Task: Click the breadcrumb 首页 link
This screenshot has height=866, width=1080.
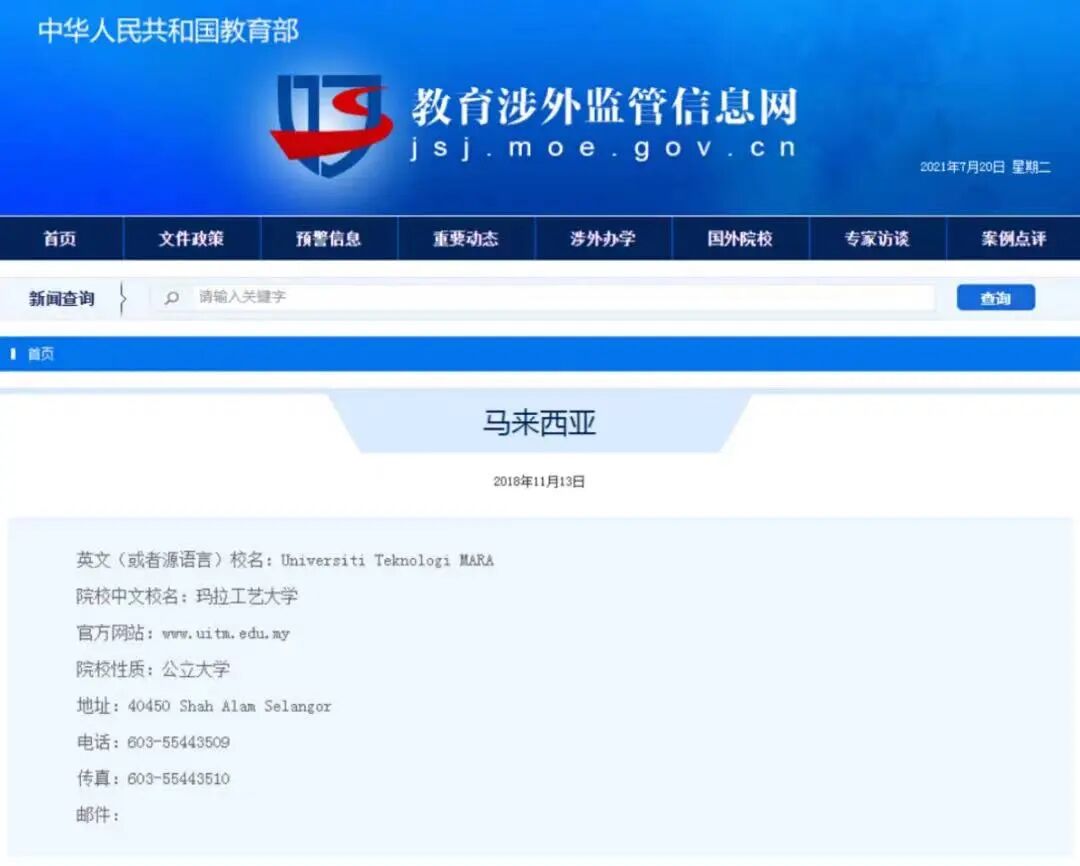Action: click(x=41, y=353)
